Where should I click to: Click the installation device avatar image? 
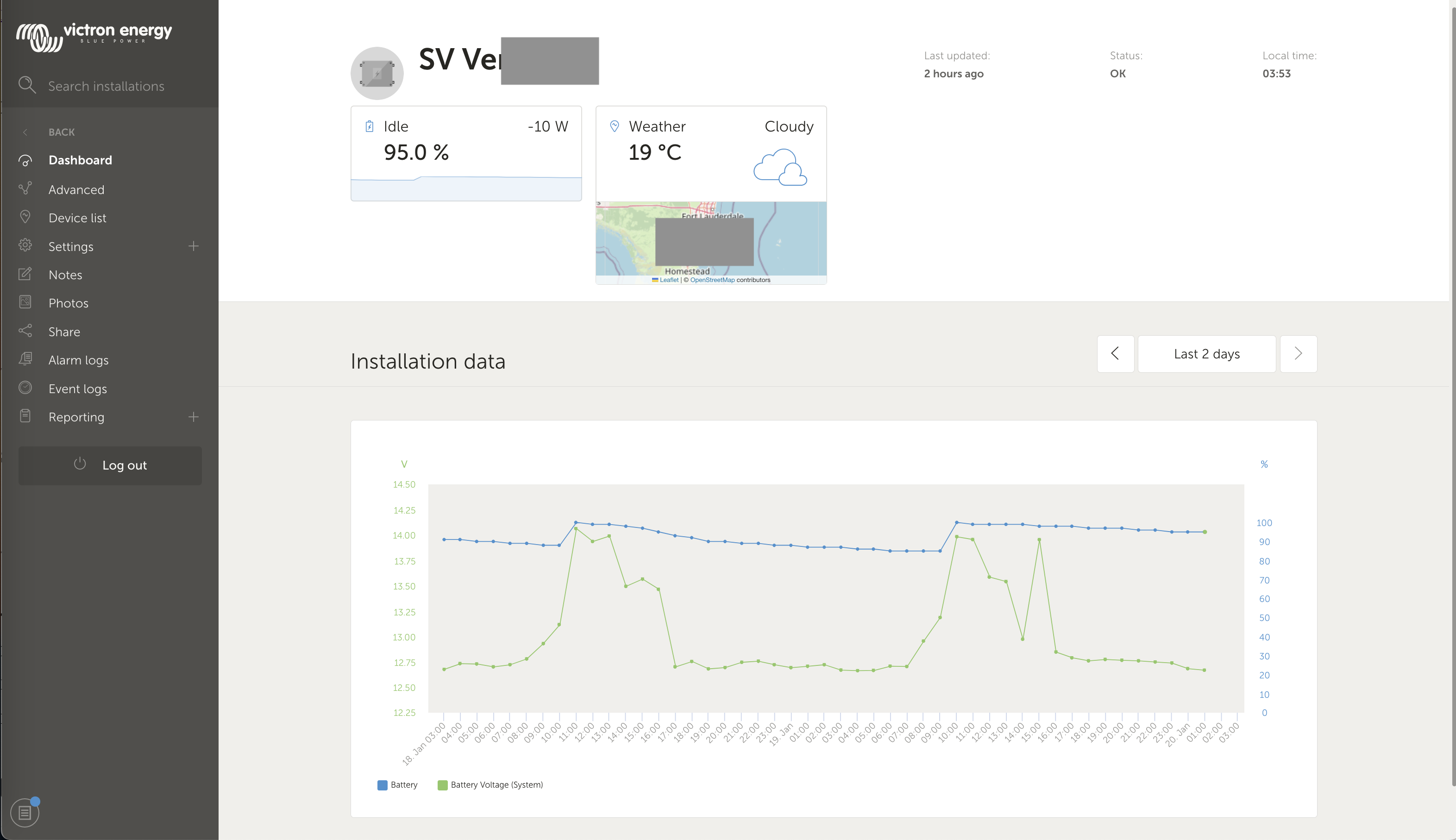377,73
